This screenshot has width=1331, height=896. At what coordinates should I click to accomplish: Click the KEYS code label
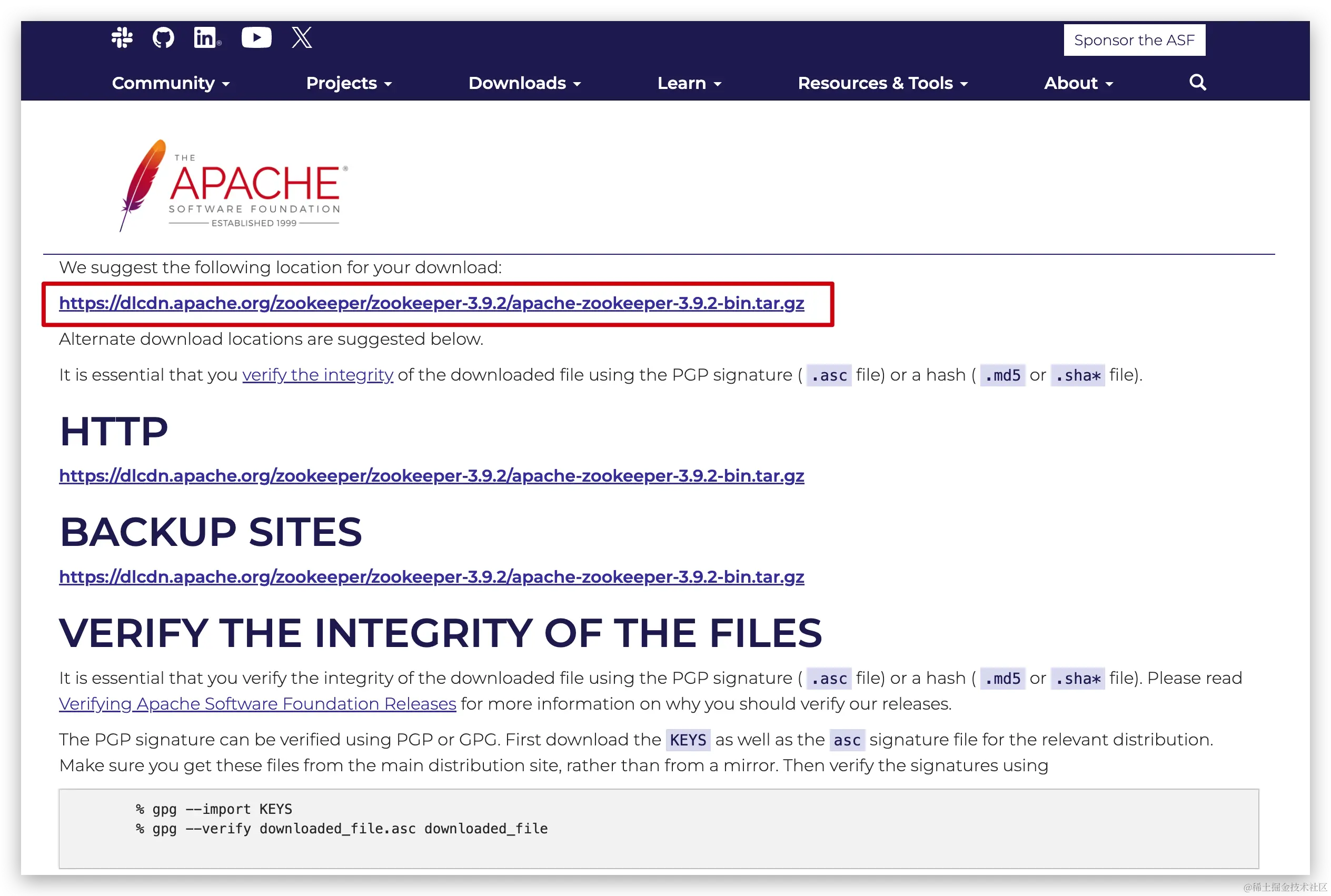pos(688,740)
